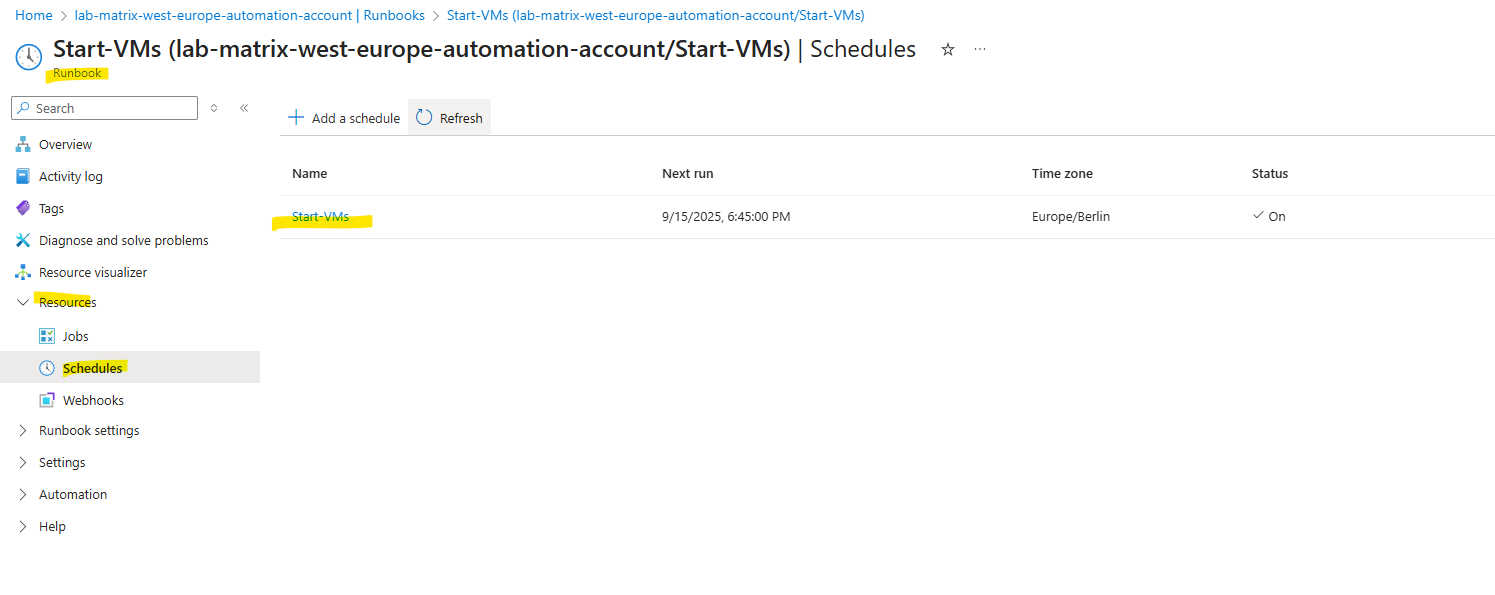Click the Diagnose and solve problems icon
This screenshot has width=1495, height=595.
[x=23, y=241]
